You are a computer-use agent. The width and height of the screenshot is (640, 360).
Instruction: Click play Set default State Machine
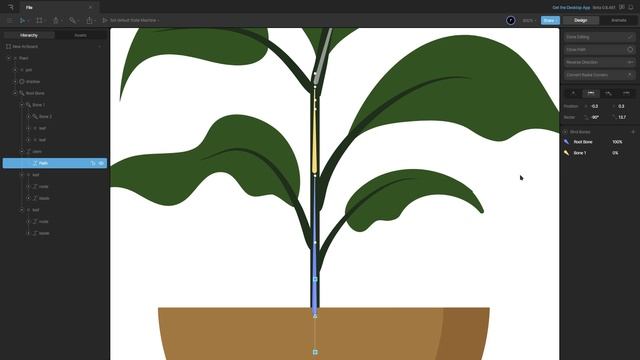[131, 20]
